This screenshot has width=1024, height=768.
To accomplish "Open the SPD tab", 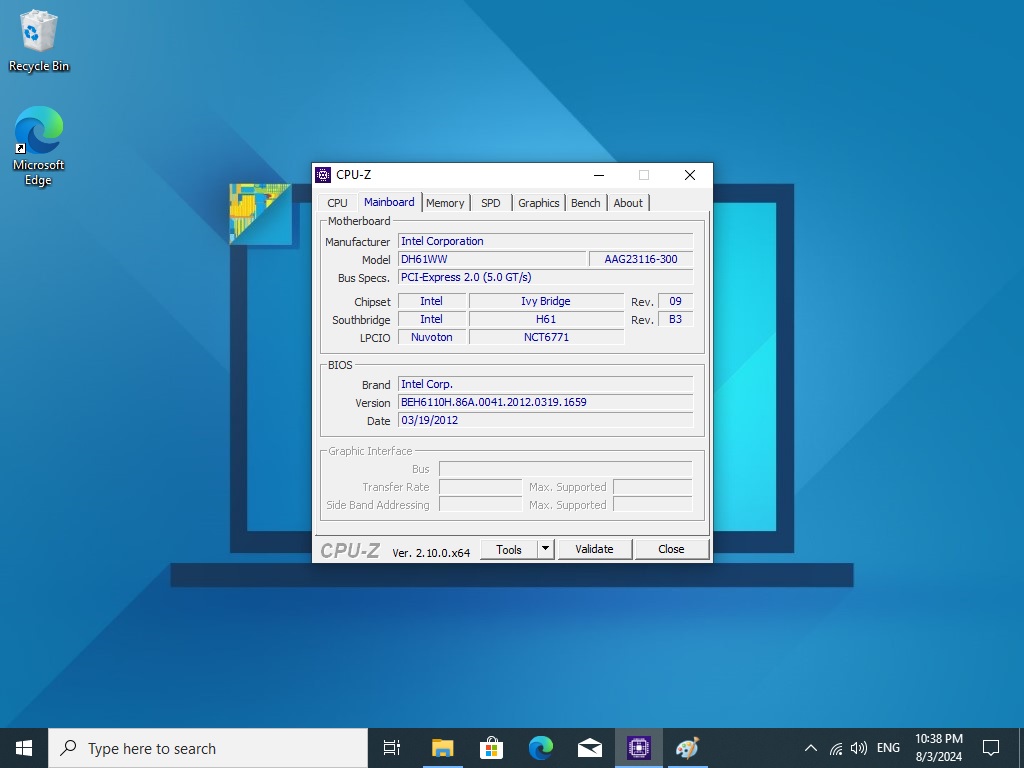I will click(490, 203).
